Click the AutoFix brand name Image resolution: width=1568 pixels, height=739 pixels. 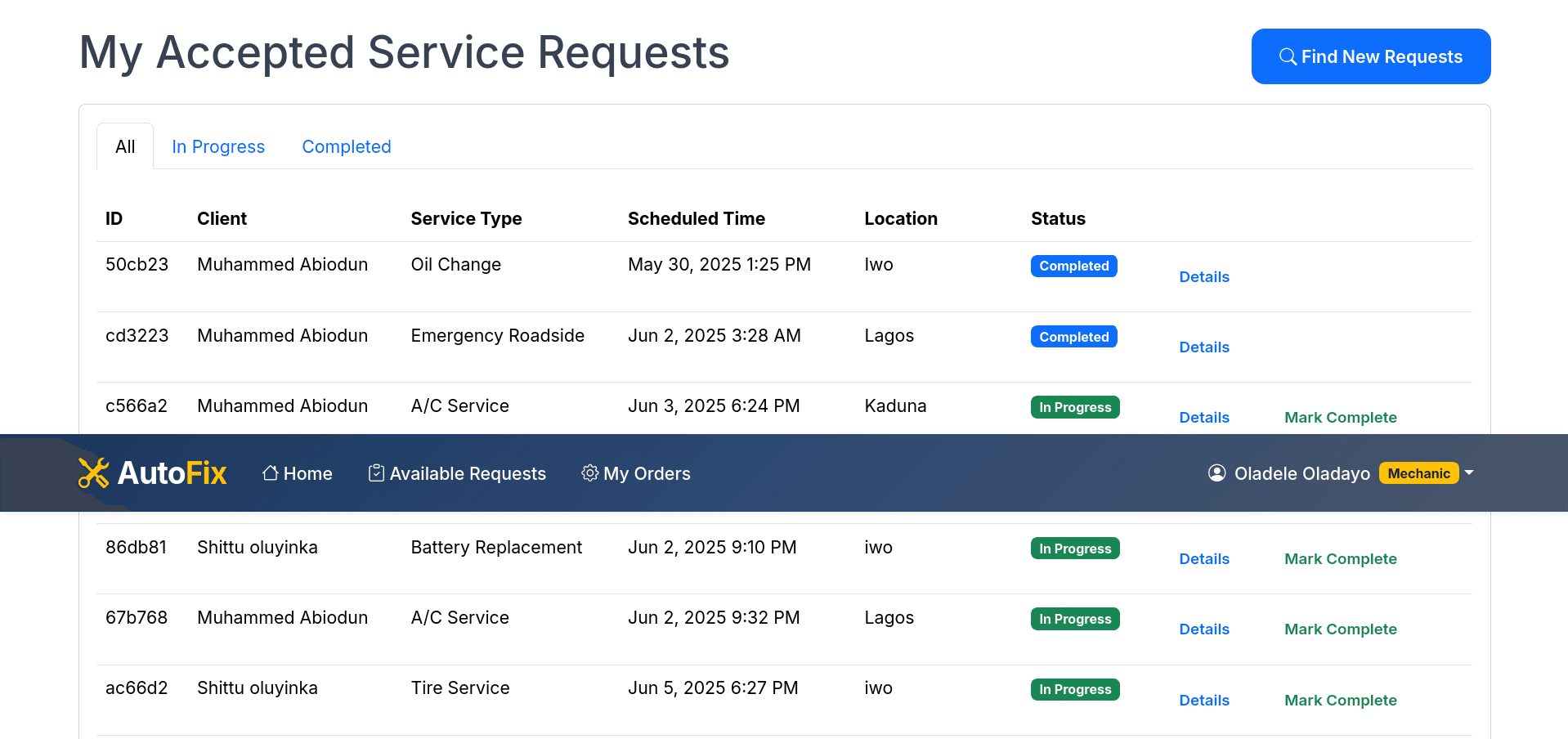pyautogui.click(x=172, y=473)
